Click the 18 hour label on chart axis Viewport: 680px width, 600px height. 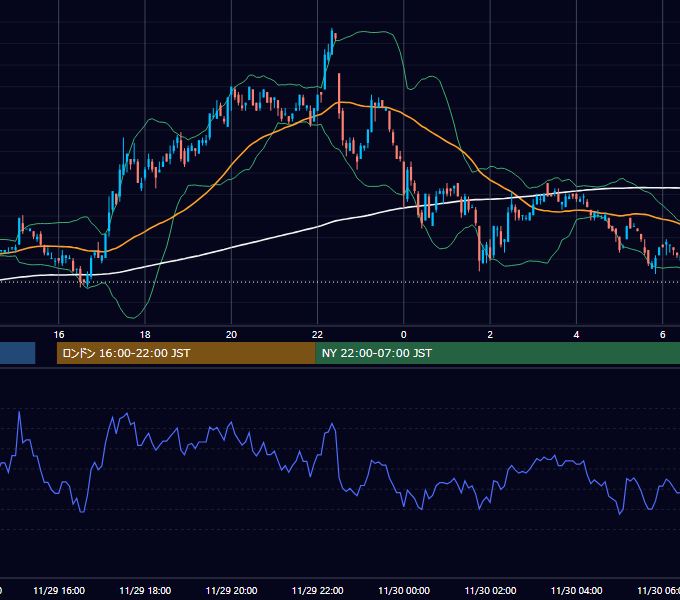tap(145, 334)
